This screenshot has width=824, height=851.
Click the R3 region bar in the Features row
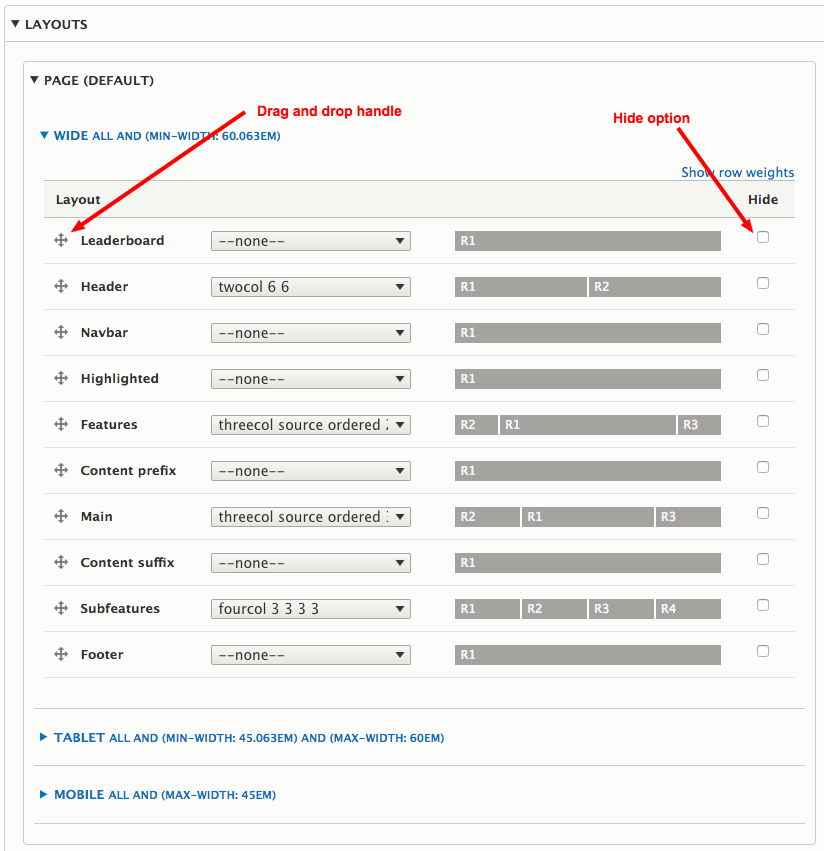[x=699, y=425]
